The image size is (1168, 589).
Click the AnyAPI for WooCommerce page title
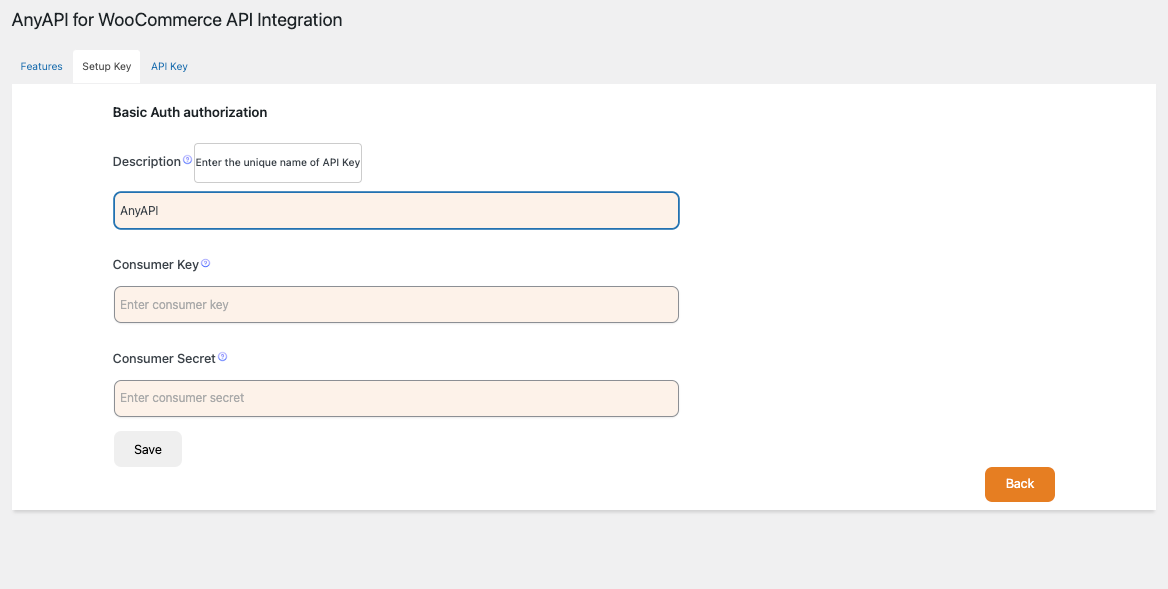click(x=177, y=20)
